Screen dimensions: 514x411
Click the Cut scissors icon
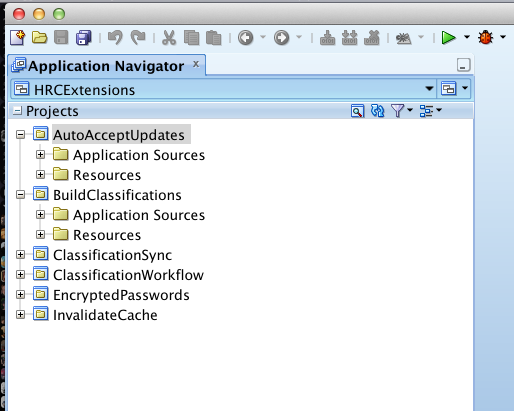tap(169, 37)
